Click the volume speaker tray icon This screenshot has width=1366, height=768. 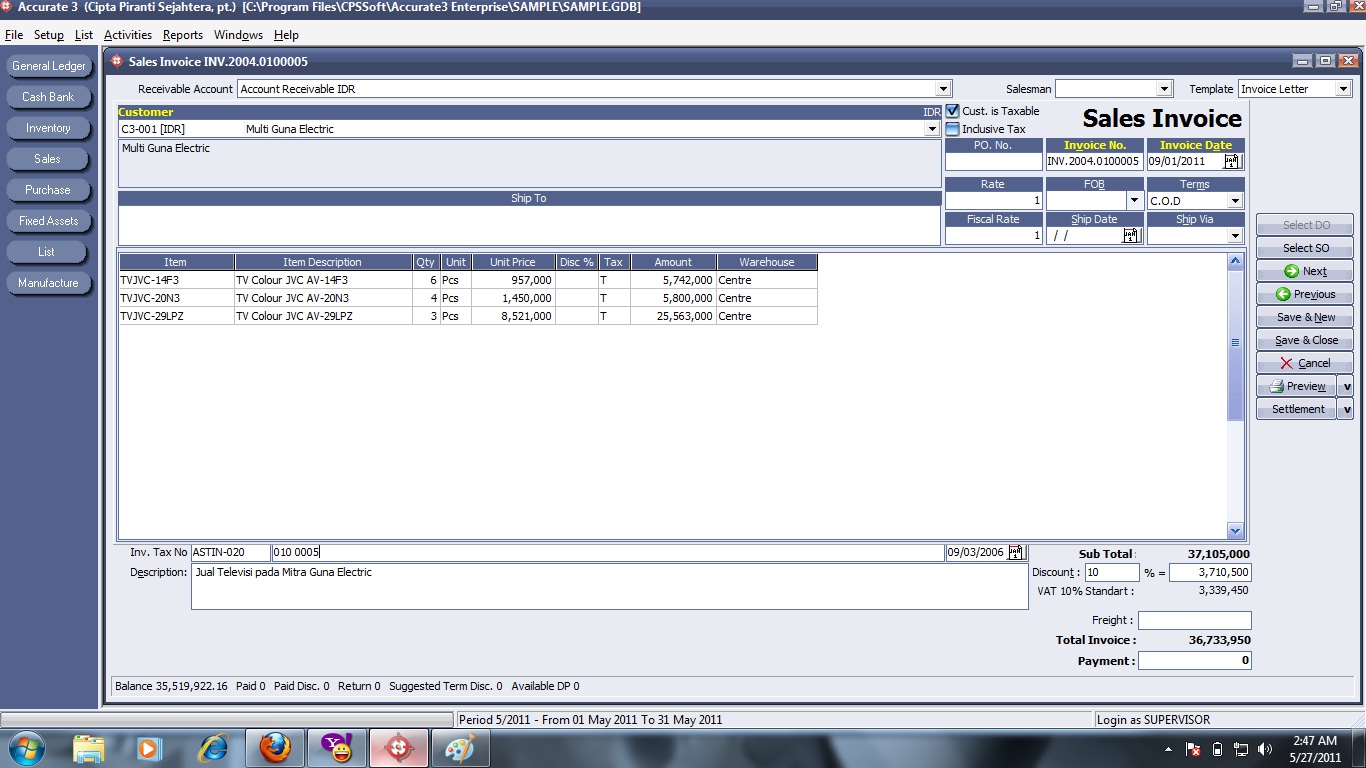tap(1265, 749)
